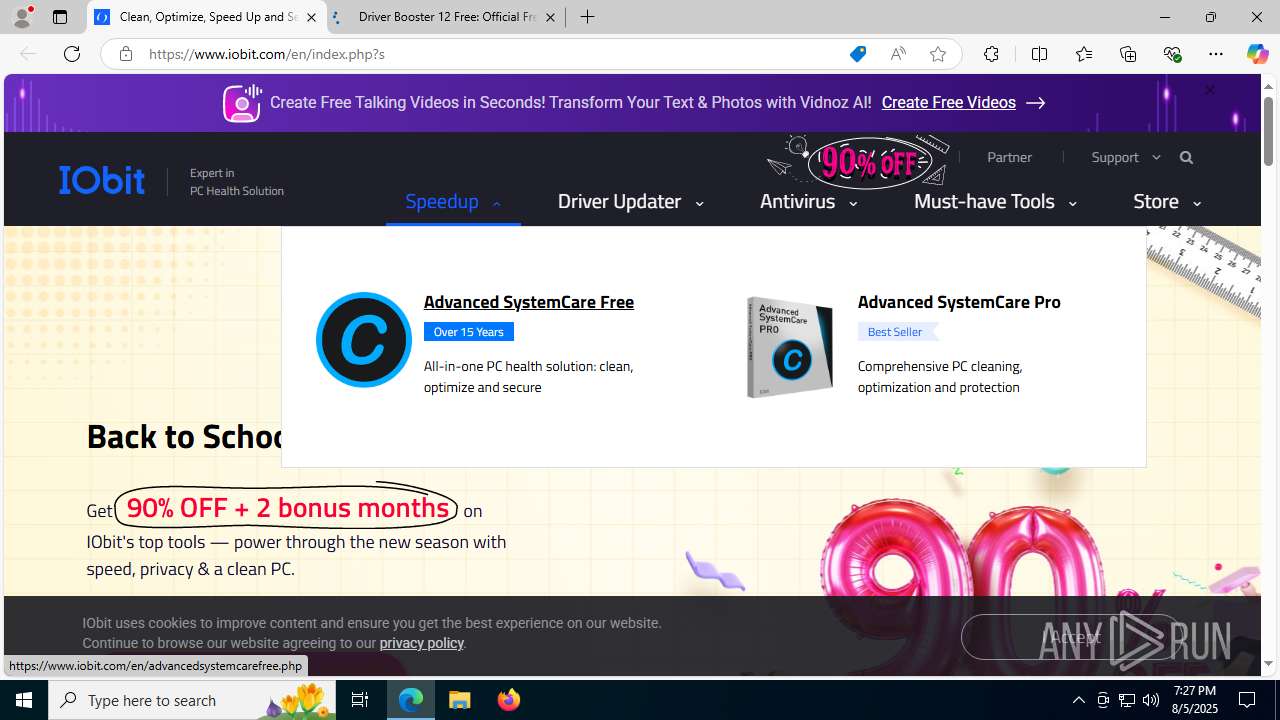This screenshot has width=1280, height=720.
Task: Close the active IObit tab
Action: (x=311, y=17)
